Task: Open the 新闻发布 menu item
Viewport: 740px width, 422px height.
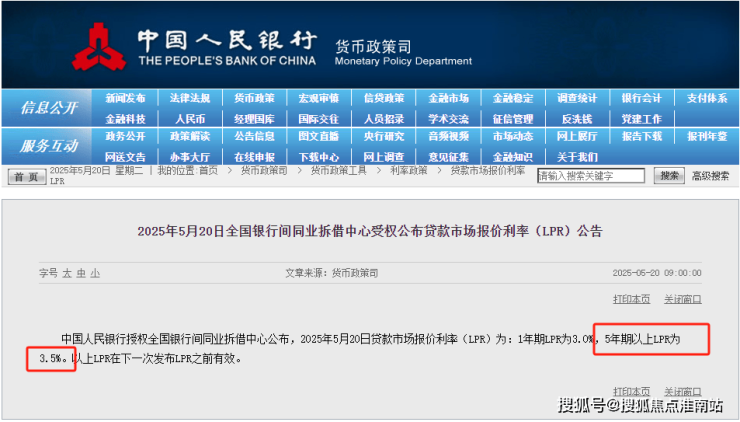Action: pyautogui.click(x=125, y=98)
